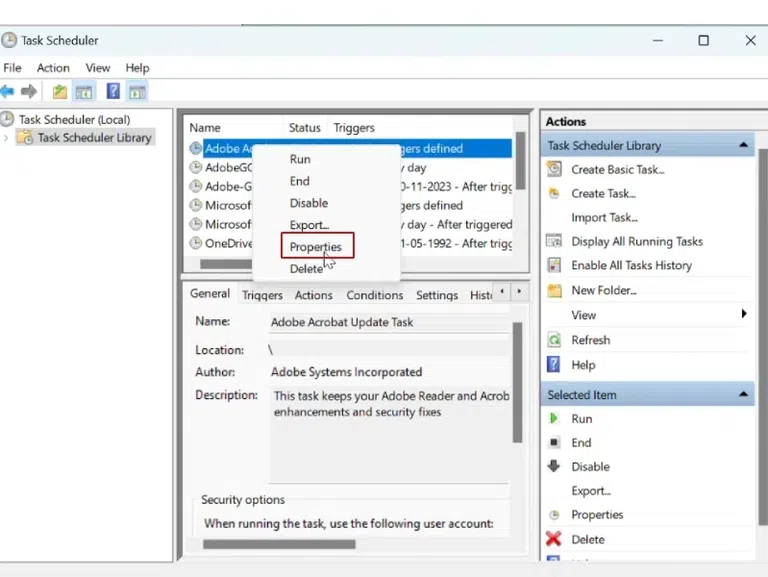Click the Refresh icon in Actions pane
Image resolution: width=768 pixels, height=577 pixels.
coord(554,339)
